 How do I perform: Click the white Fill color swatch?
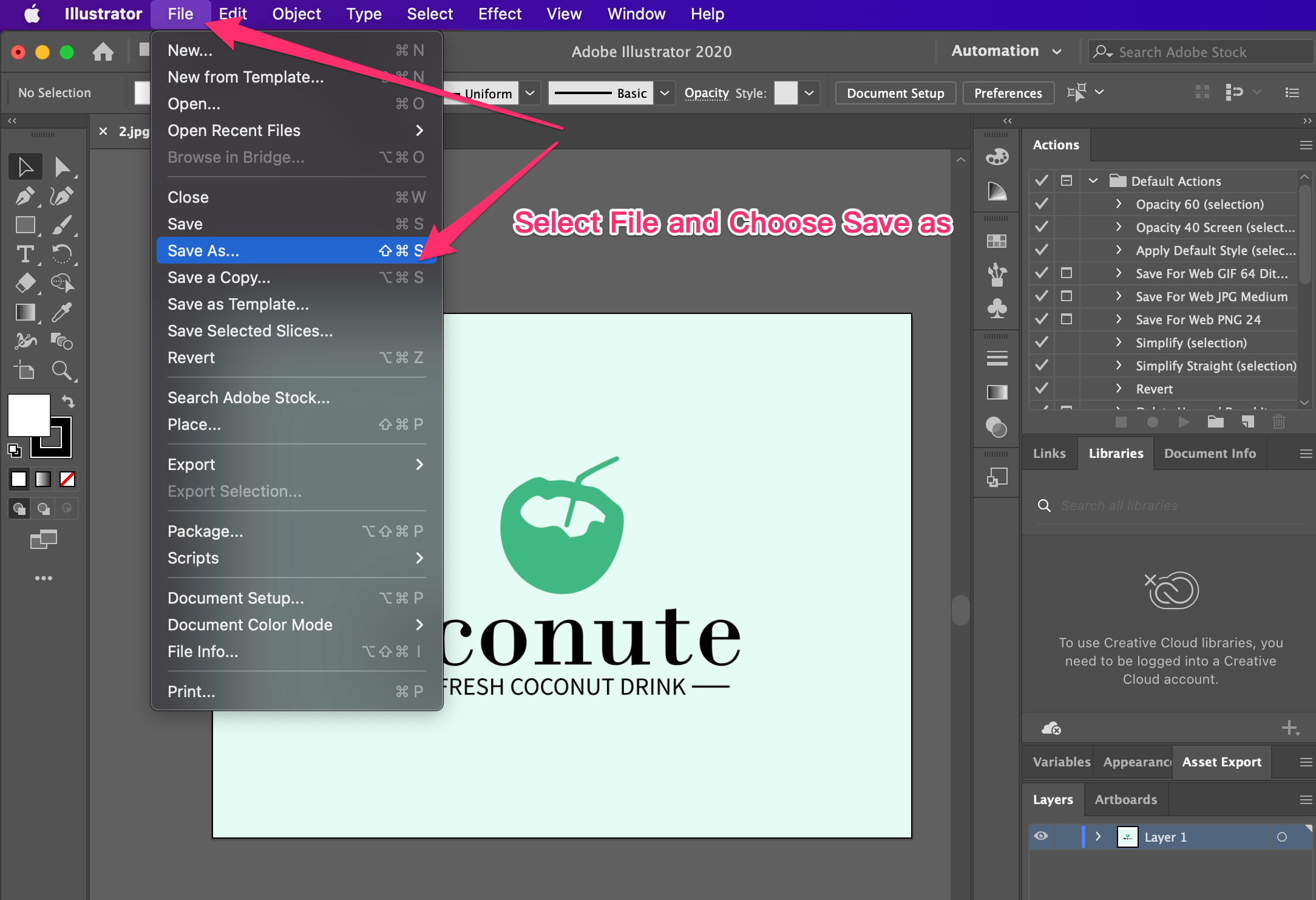(x=28, y=415)
